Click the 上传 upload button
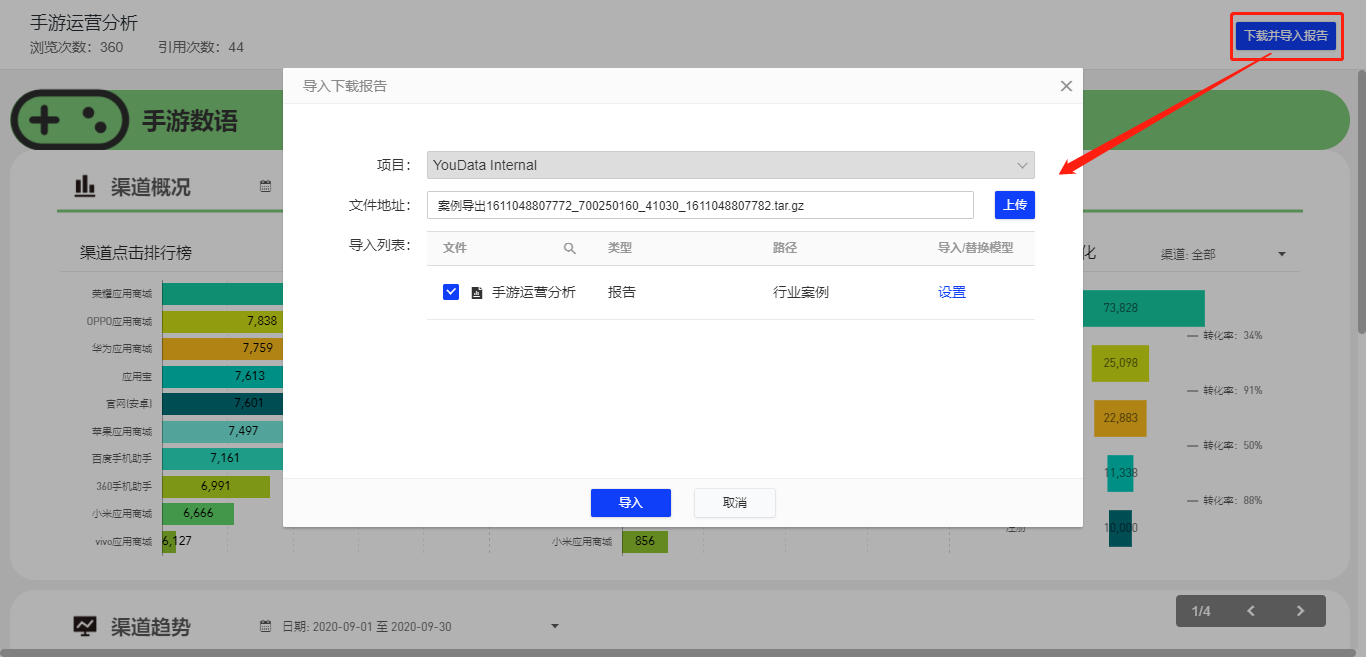Image resolution: width=1366 pixels, height=657 pixels. point(1014,205)
